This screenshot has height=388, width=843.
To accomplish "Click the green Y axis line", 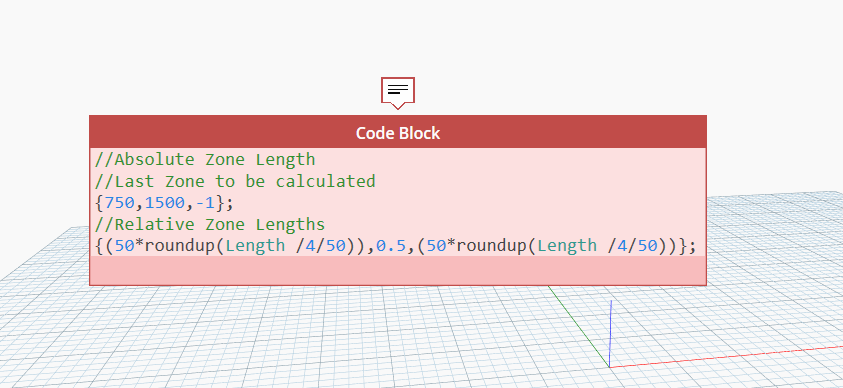I will click(x=578, y=326).
